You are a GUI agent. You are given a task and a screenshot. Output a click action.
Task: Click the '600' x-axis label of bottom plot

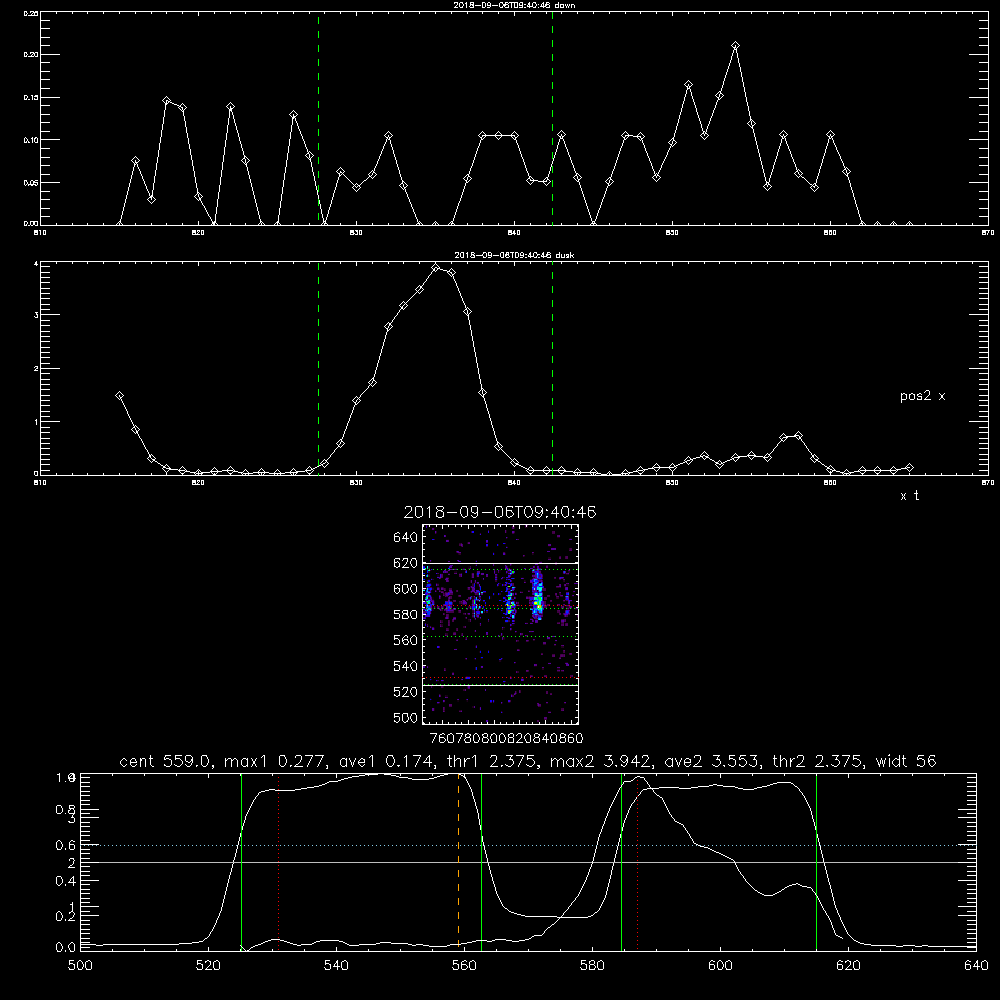720,966
